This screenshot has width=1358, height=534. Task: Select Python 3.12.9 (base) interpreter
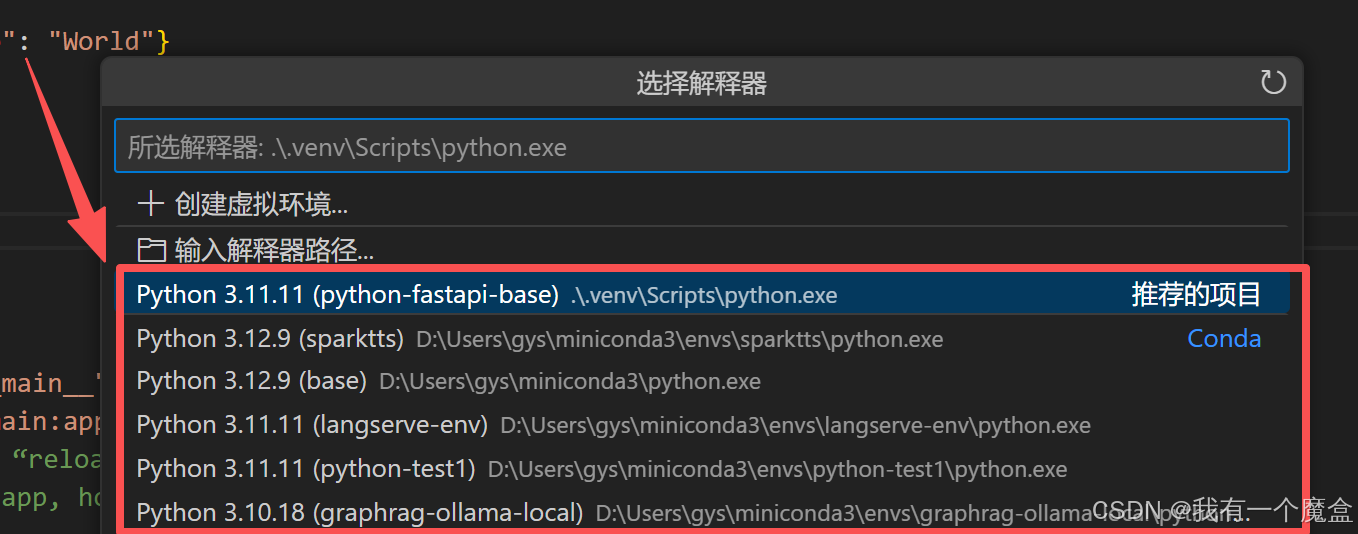tap(702, 382)
